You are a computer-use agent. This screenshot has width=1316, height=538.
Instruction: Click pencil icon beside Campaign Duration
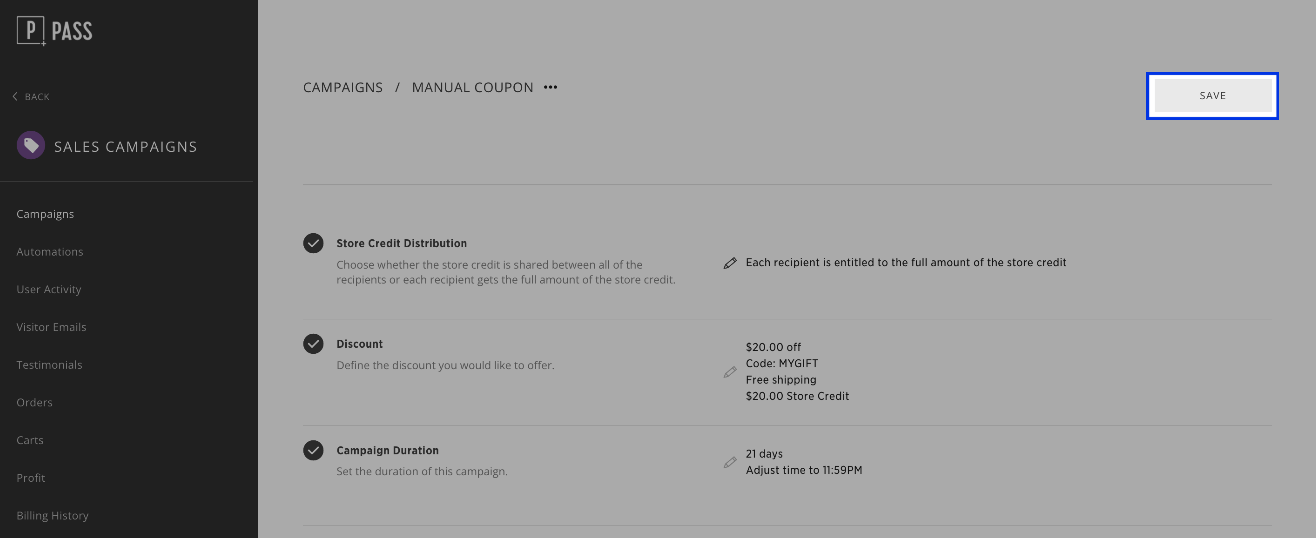coord(730,462)
